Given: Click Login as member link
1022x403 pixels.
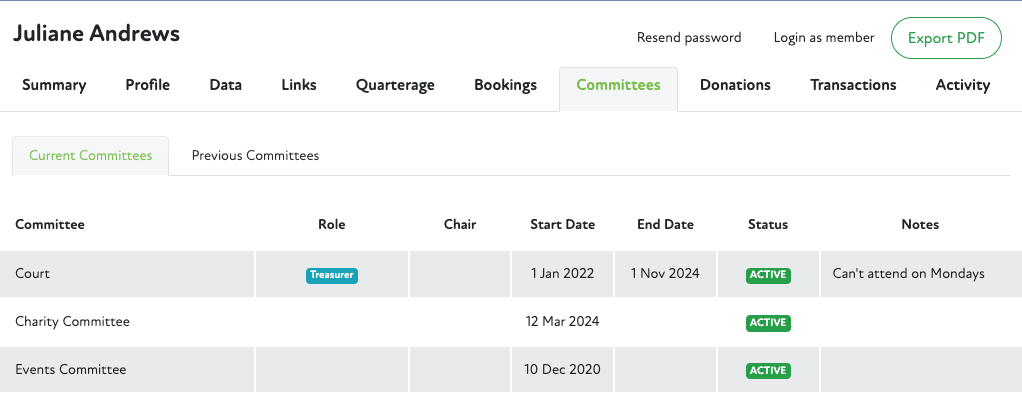Looking at the screenshot, I should (824, 38).
